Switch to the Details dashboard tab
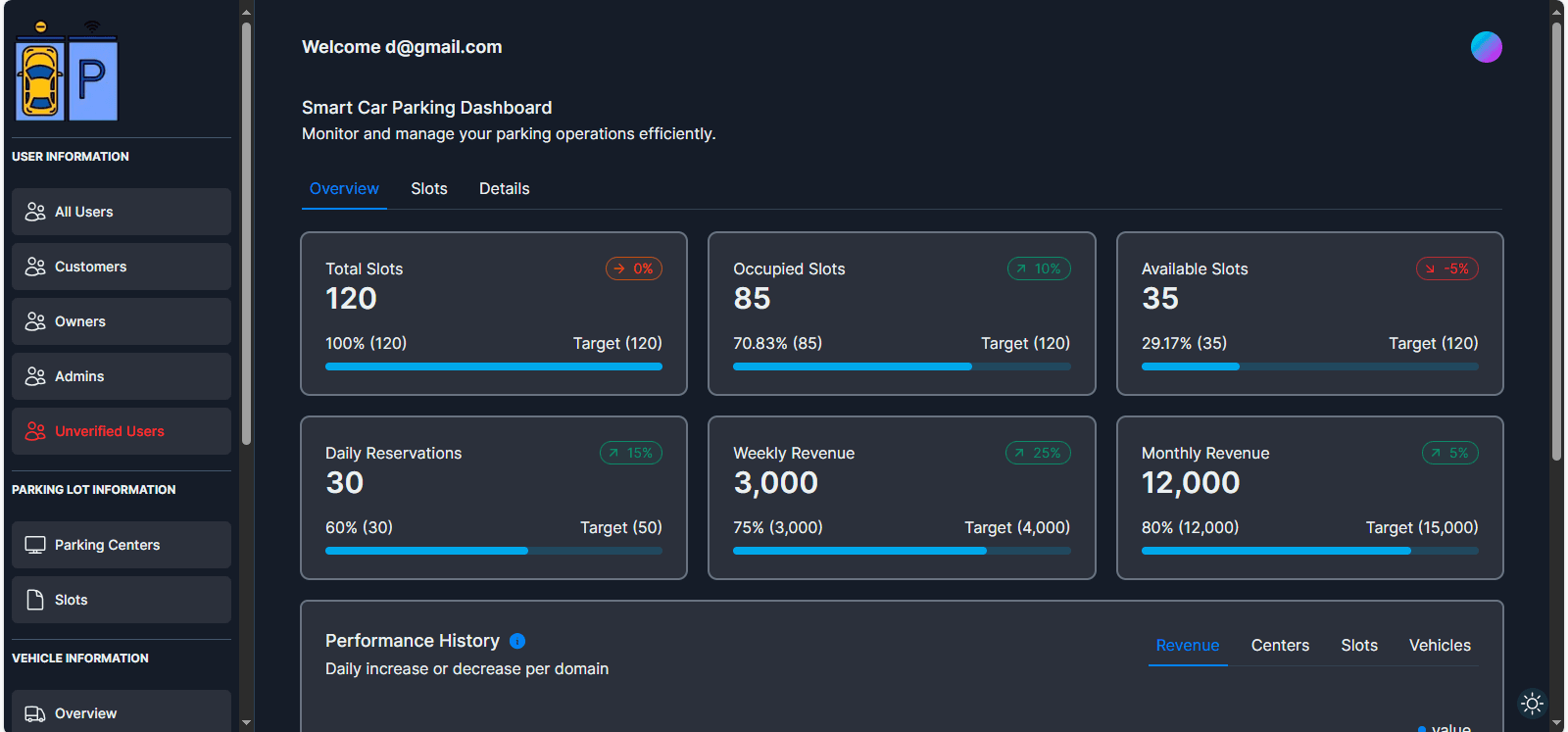This screenshot has width=1568, height=732. 504,189
